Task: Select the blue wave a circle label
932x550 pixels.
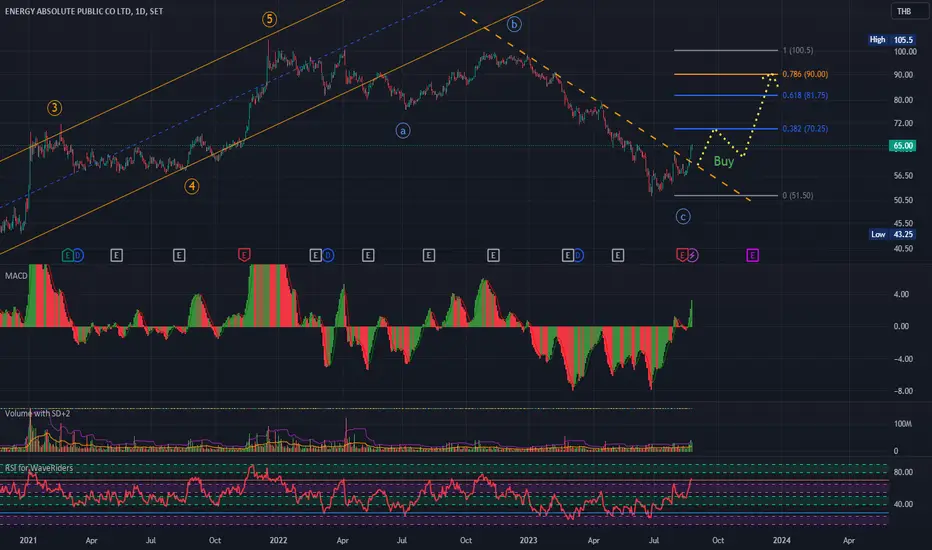Action: pos(403,131)
